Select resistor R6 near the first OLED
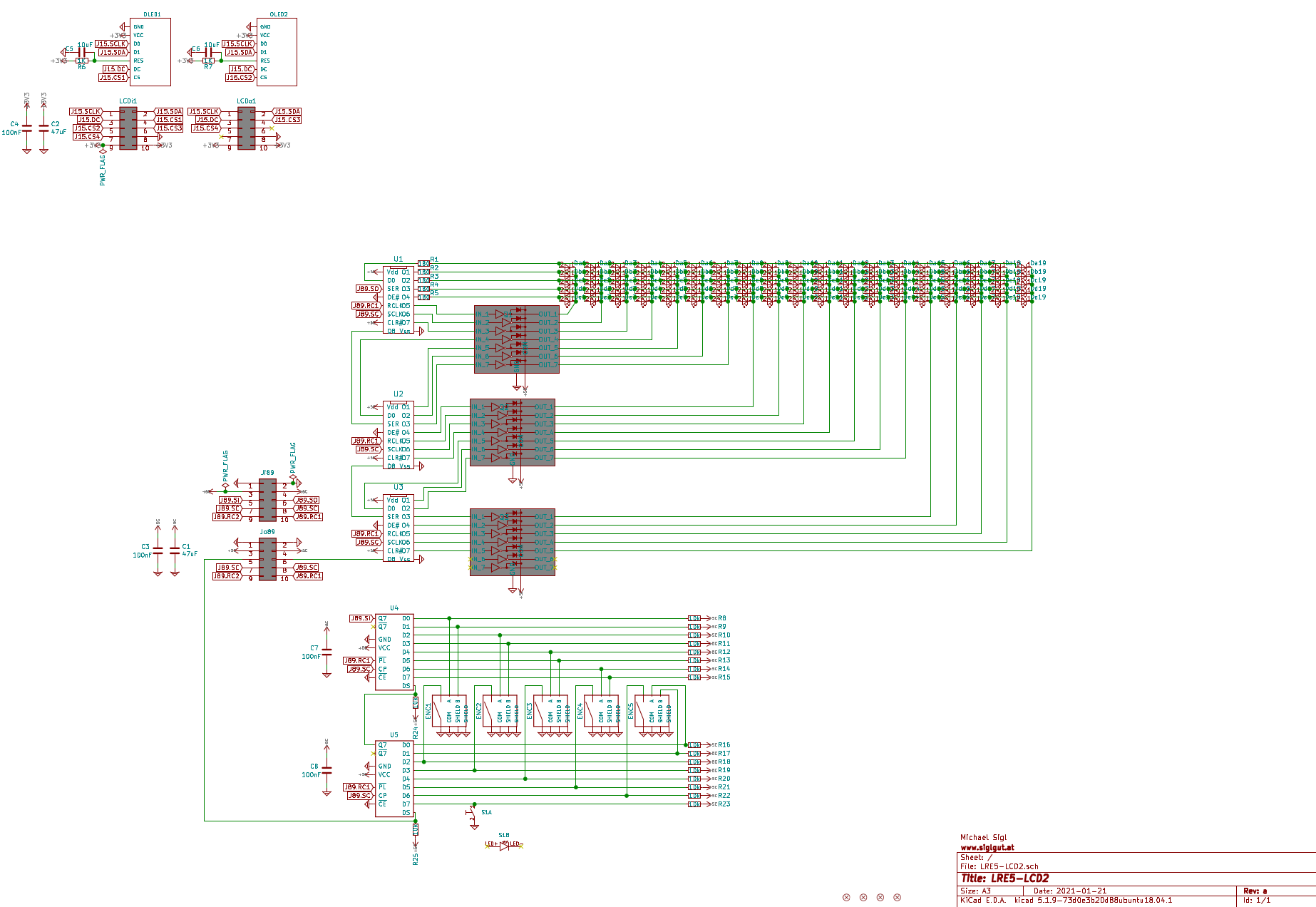 coord(82,61)
